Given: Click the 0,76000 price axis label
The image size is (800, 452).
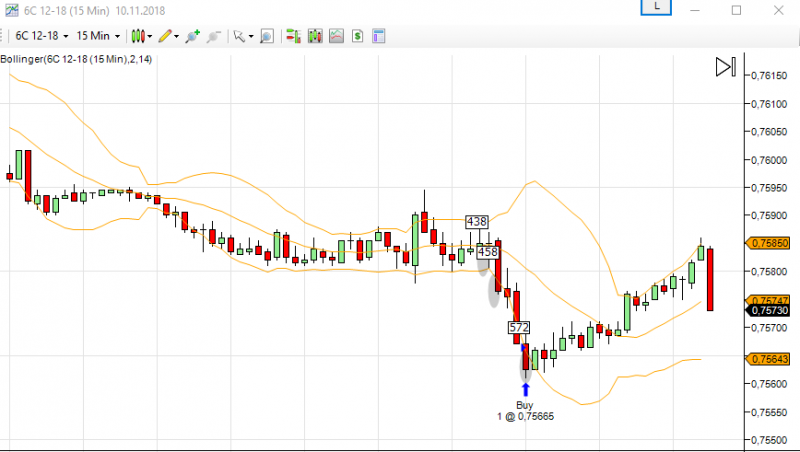Looking at the screenshot, I should [x=769, y=160].
